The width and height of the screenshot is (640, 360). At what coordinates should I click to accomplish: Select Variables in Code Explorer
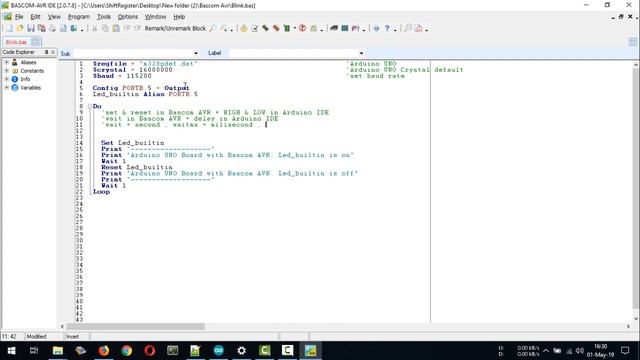[x=31, y=88]
